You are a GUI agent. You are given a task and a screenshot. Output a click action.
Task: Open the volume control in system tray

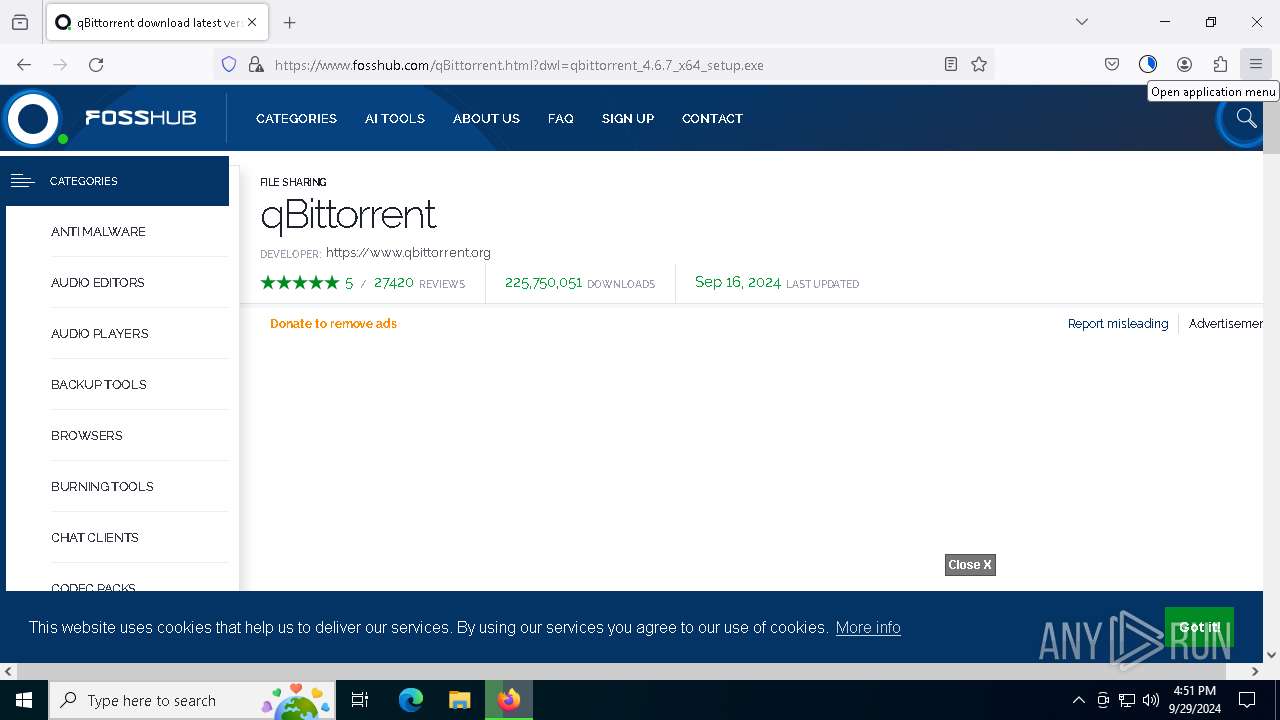1151,700
